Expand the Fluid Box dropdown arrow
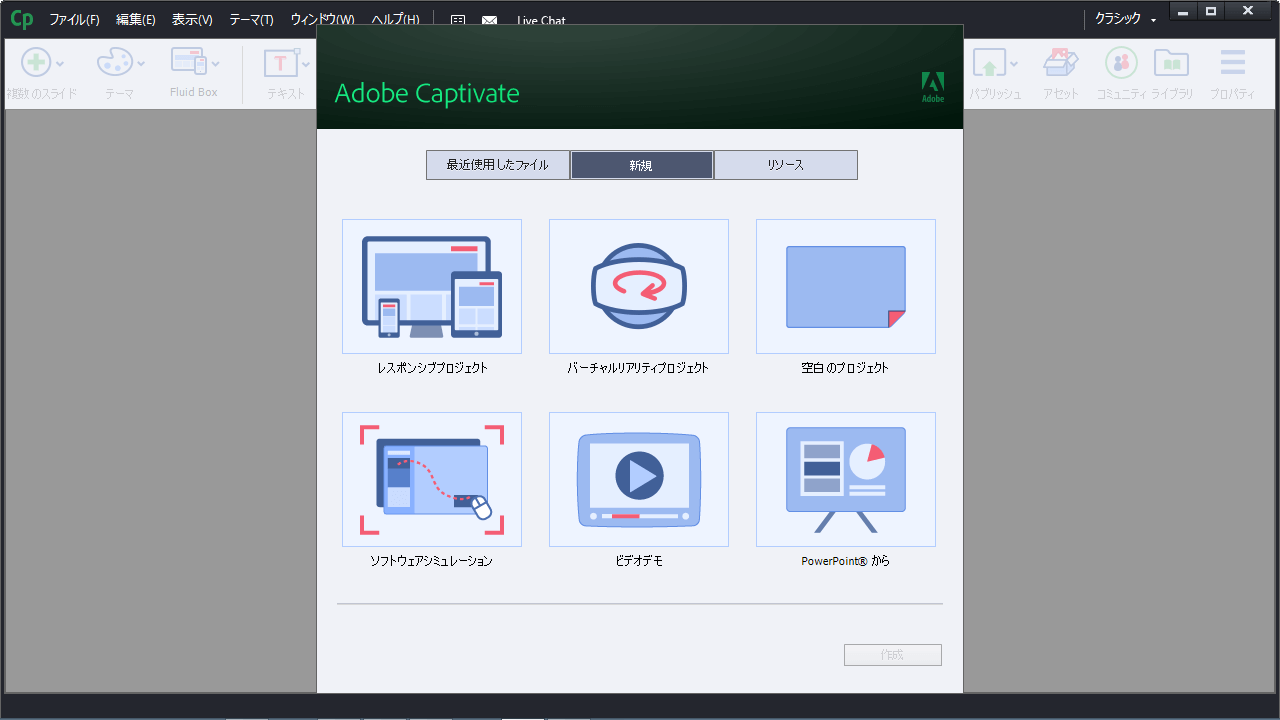 (x=216, y=64)
